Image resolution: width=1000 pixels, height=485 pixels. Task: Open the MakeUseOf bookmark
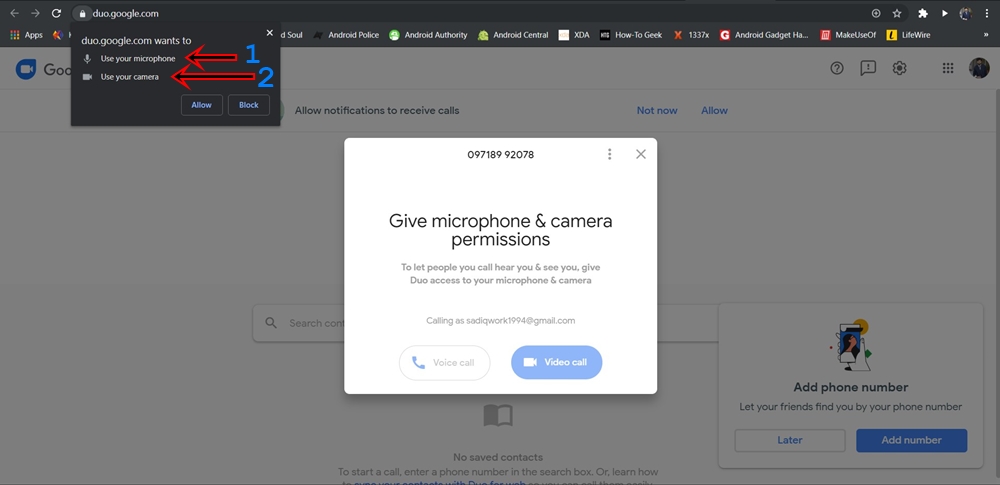pyautogui.click(x=848, y=35)
